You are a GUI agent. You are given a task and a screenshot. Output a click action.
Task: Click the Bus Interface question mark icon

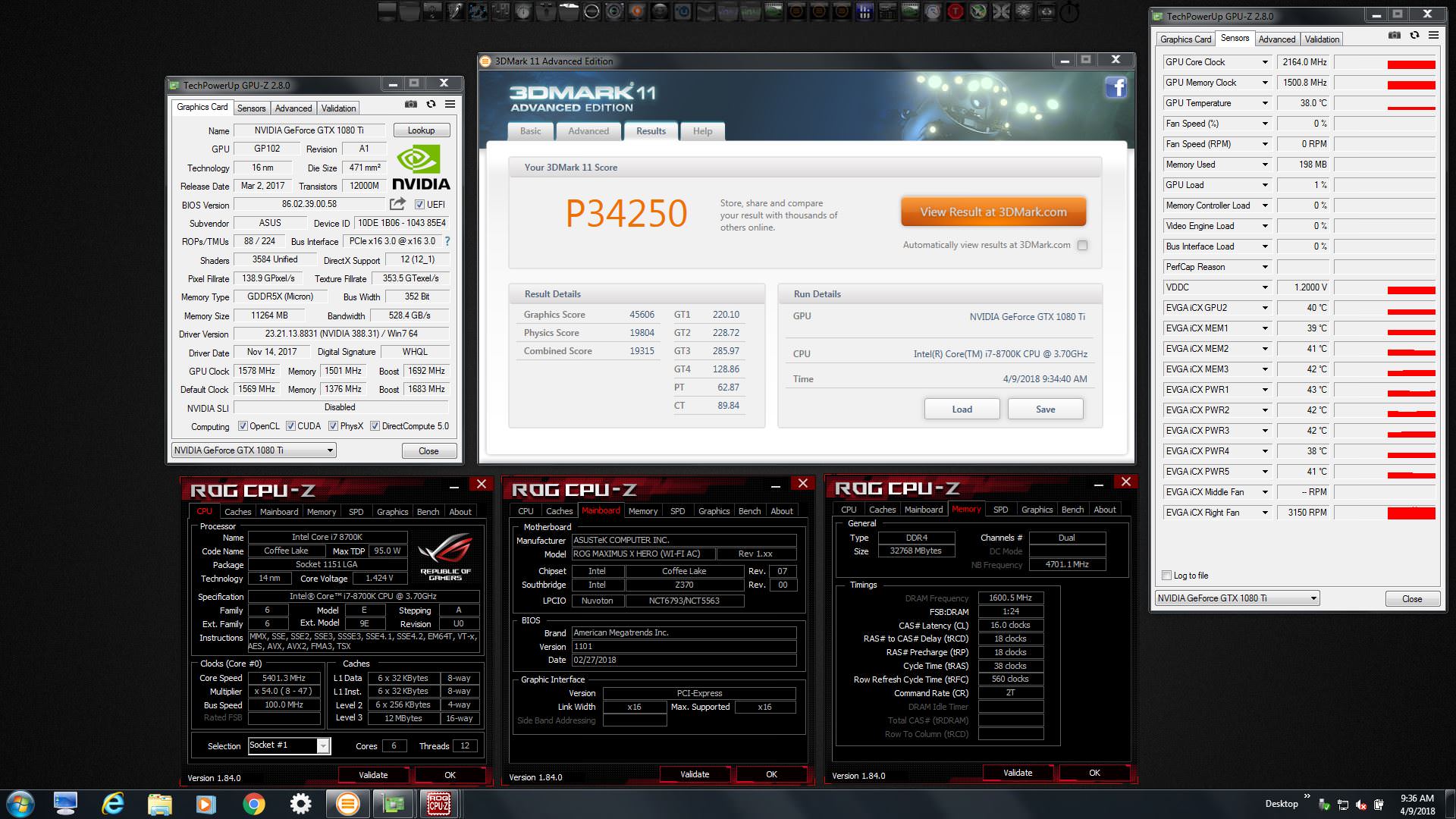coord(447,241)
